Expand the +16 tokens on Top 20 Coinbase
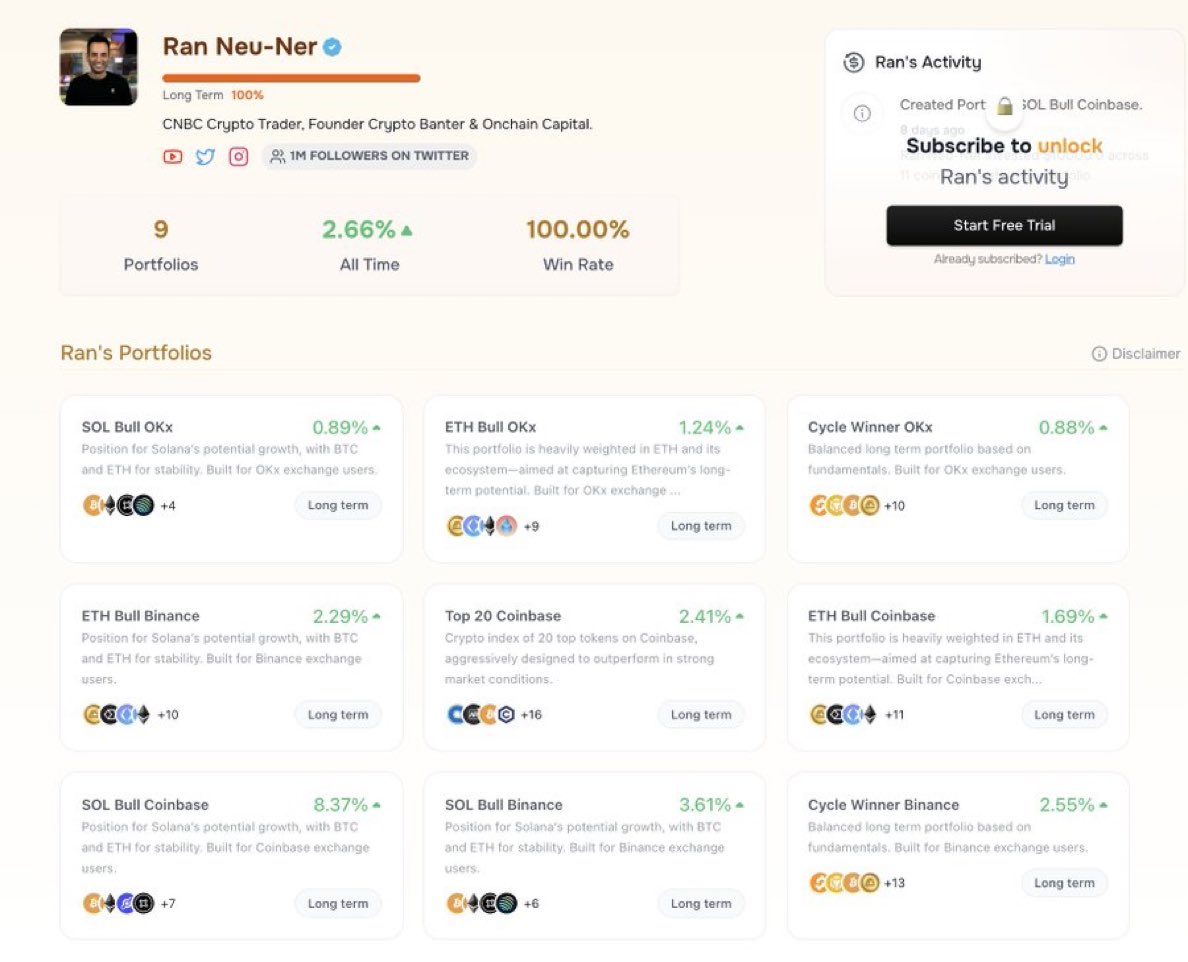The width and height of the screenshot is (1188, 962). 532,714
